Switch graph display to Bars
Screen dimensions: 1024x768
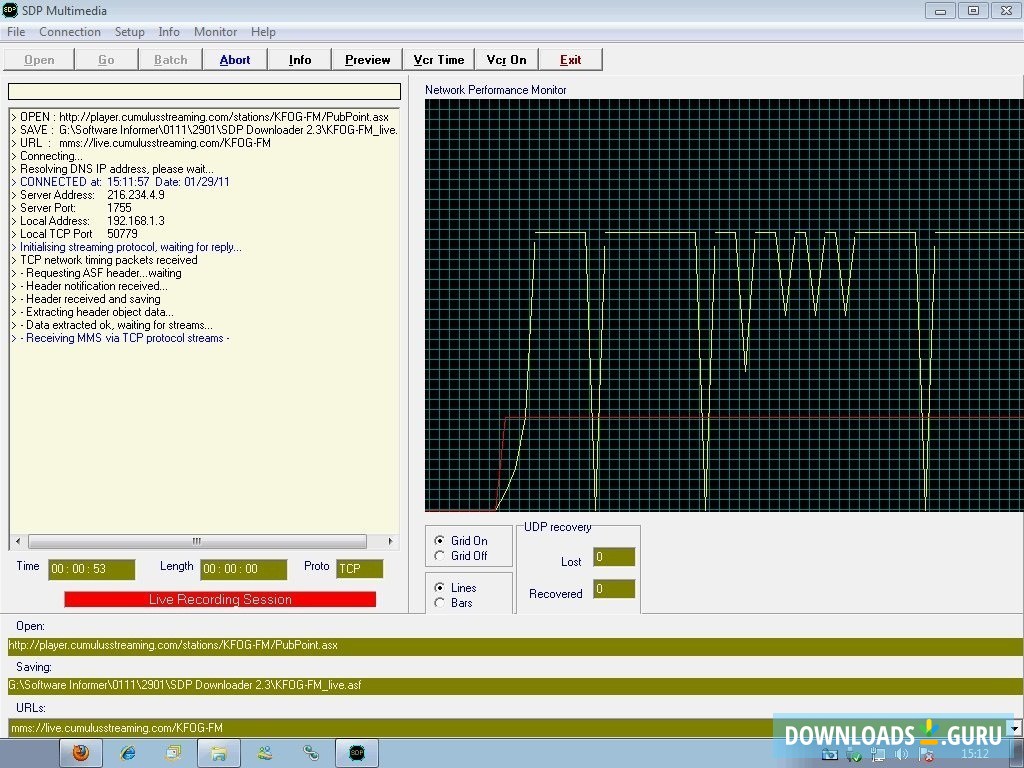coord(440,603)
